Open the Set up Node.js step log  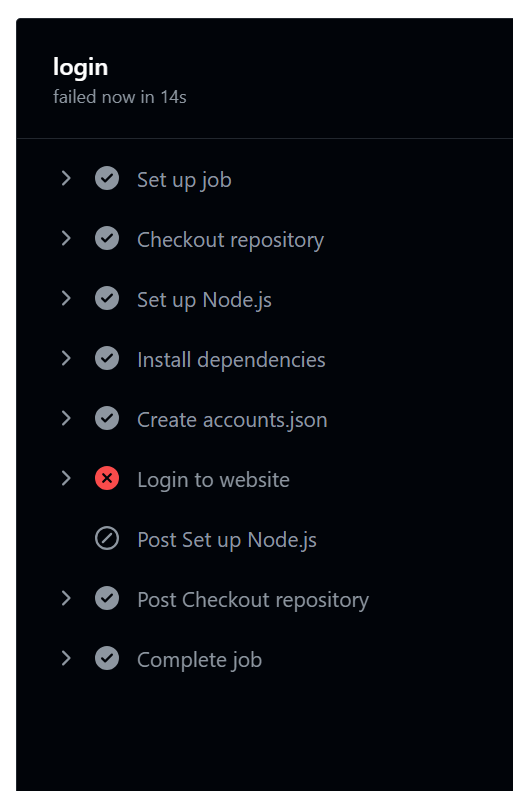204,300
